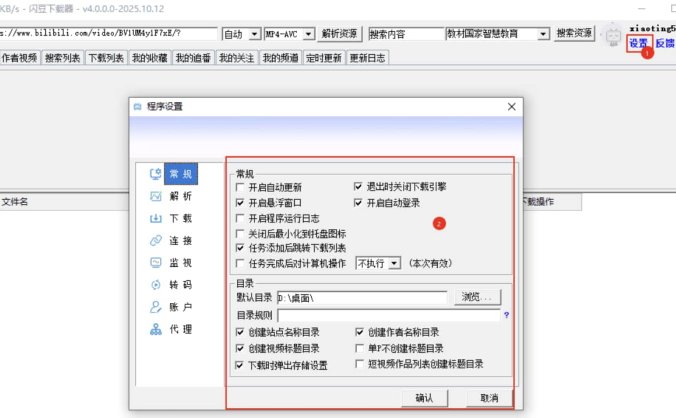Click the 下载 sidebar icon
The width and height of the screenshot is (676, 418).
pos(155,218)
